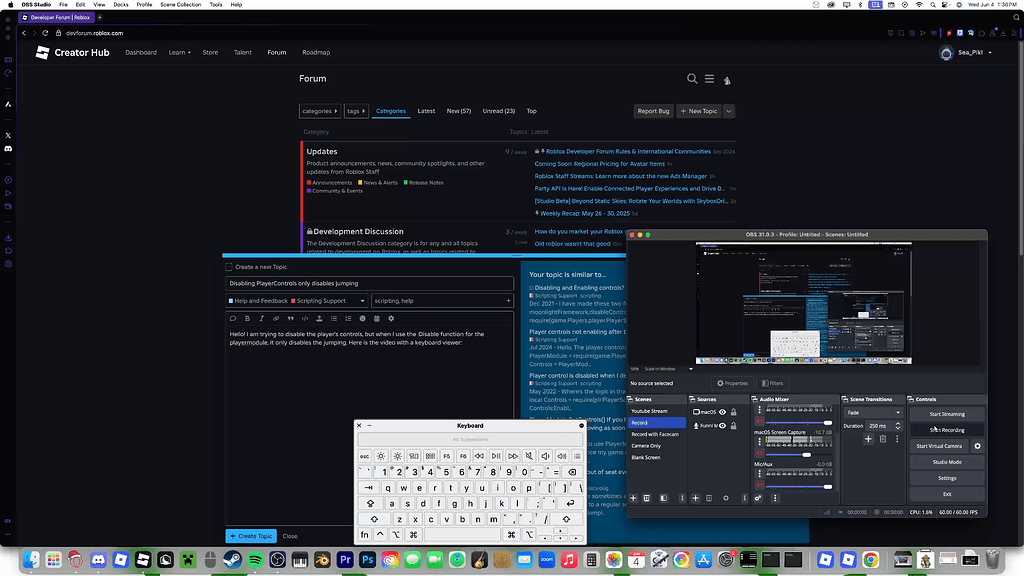Viewport: 1024px width, 576px height.
Task: Open forum search magnifier icon
Action: tap(692, 78)
